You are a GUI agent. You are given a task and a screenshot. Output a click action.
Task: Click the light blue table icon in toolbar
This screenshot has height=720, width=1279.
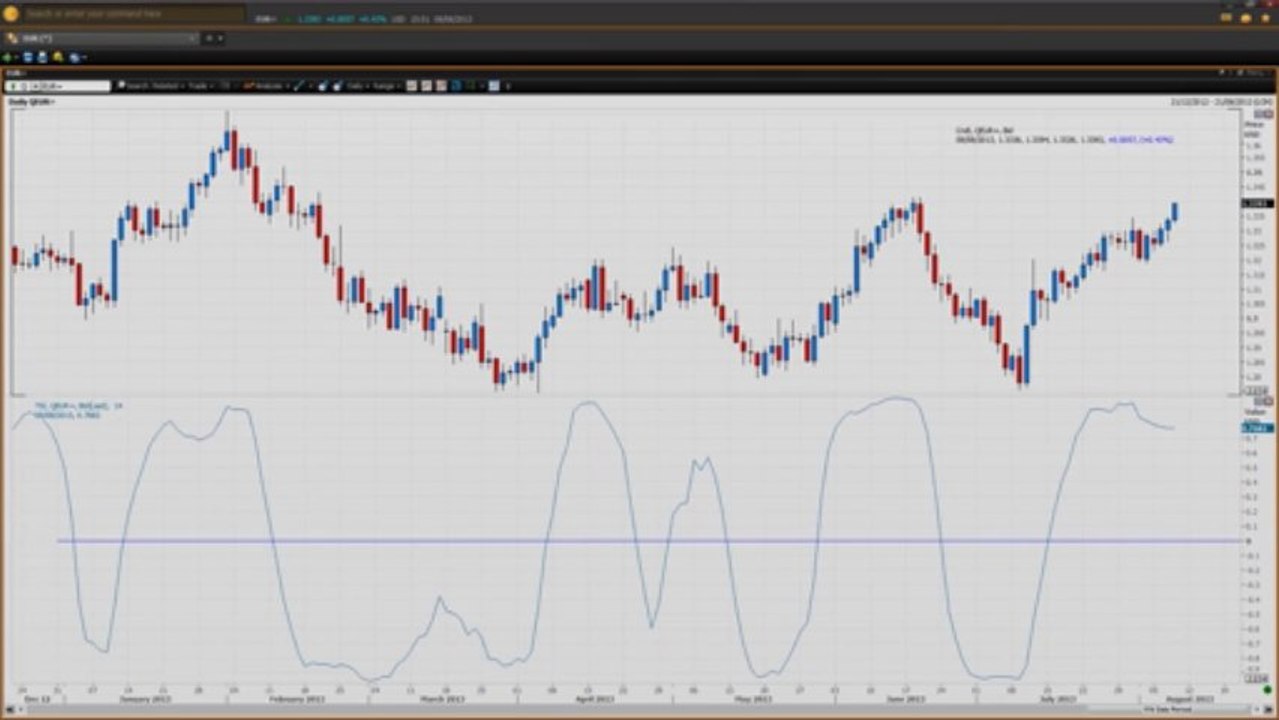click(x=493, y=86)
